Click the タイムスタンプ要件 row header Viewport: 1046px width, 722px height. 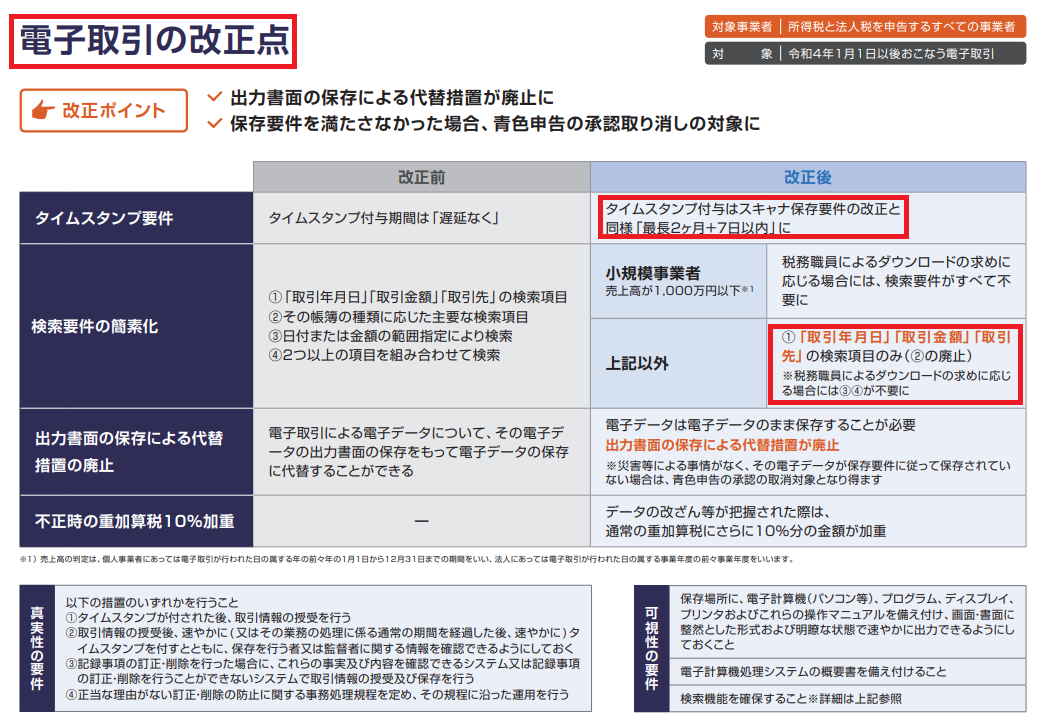(x=105, y=218)
